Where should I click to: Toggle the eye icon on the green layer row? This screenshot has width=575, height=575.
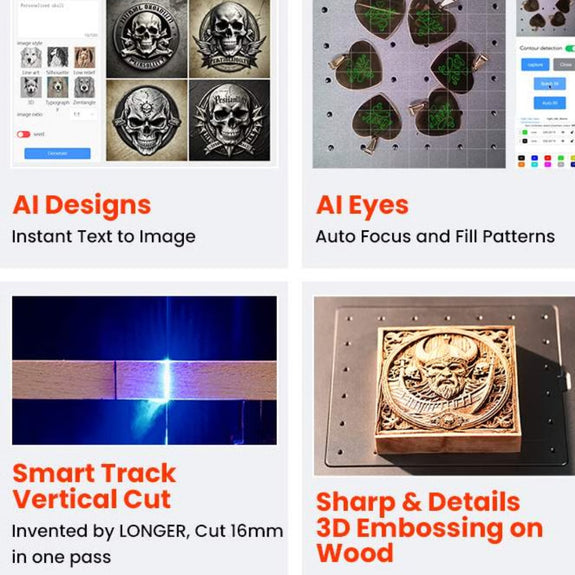pyautogui.click(x=563, y=132)
